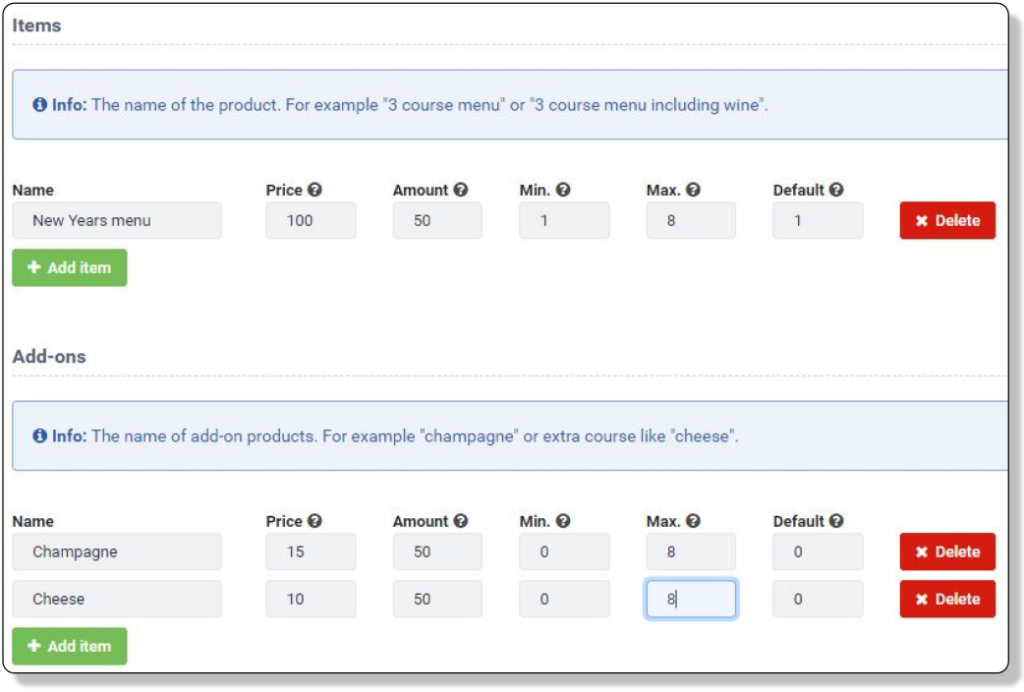The height and width of the screenshot is (692, 1024).
Task: Click the Default help icon in Items section
Action: tap(836, 190)
